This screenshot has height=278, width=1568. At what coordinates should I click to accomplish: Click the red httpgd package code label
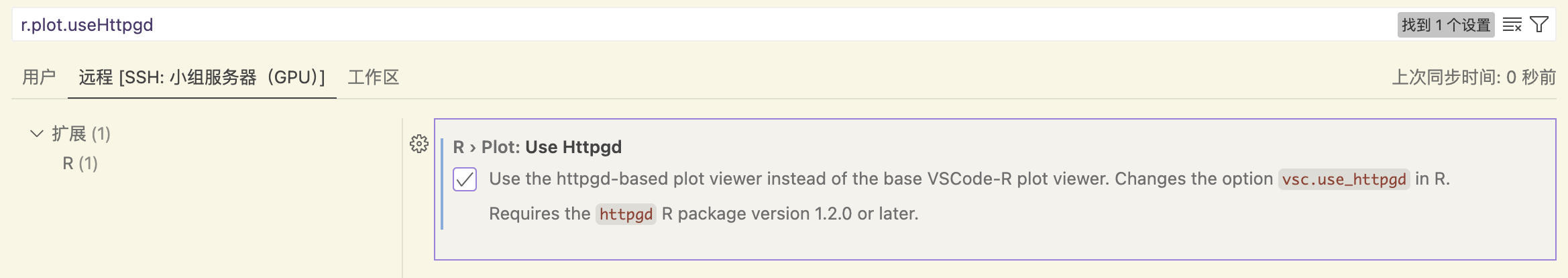coord(626,214)
